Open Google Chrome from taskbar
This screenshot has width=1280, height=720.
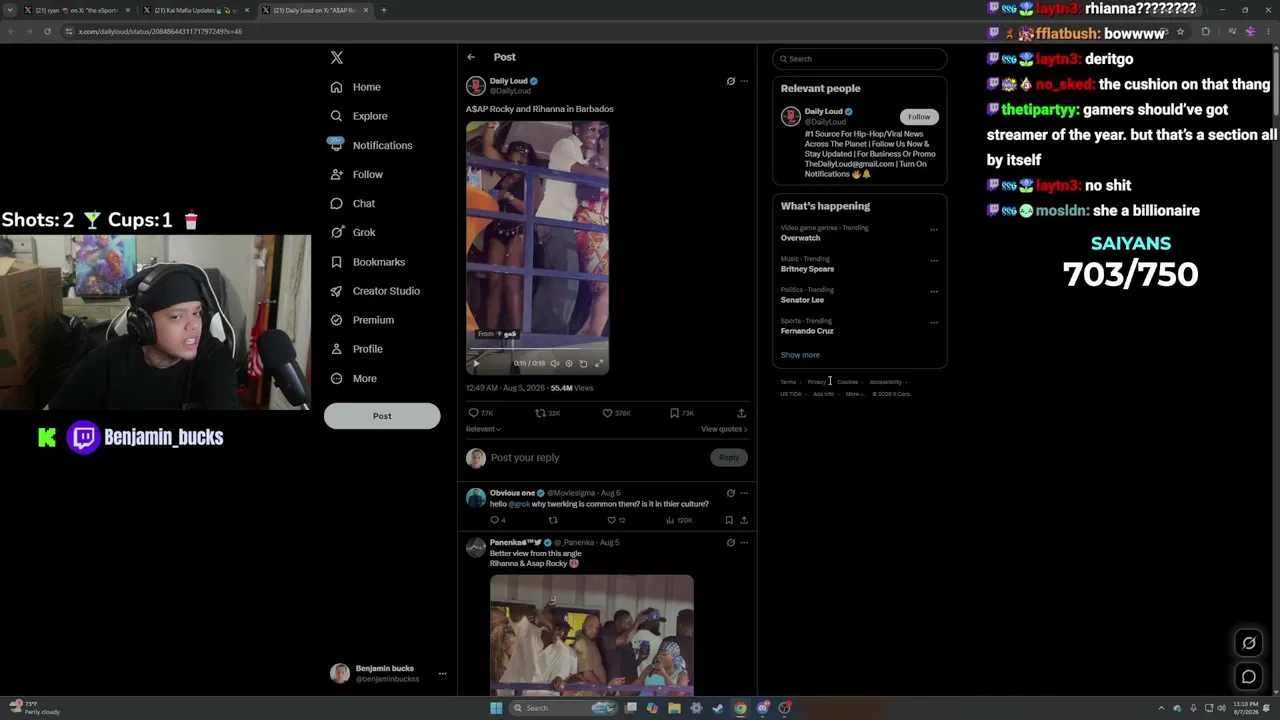tap(740, 708)
